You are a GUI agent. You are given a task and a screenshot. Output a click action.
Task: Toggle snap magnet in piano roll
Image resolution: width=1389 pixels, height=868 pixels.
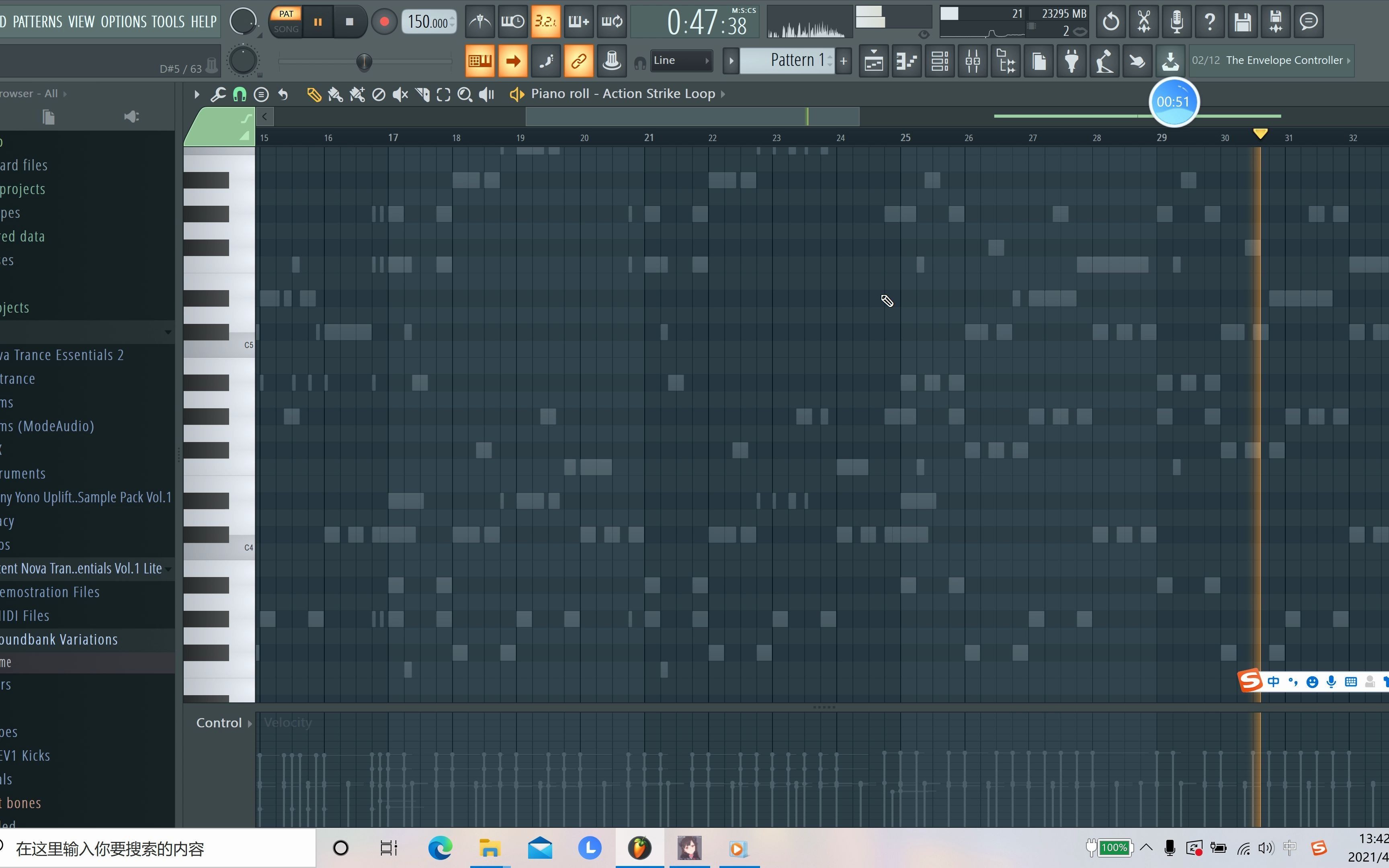[x=240, y=94]
